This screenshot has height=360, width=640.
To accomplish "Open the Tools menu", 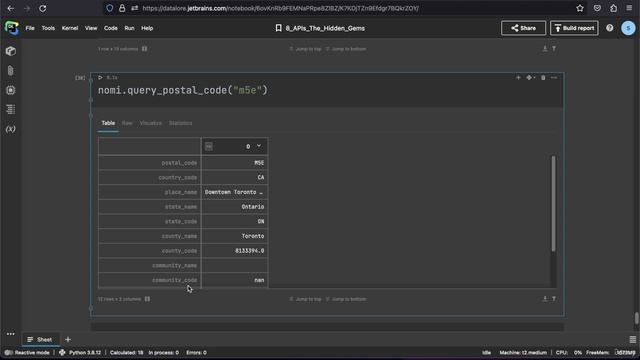I will pos(48,28).
